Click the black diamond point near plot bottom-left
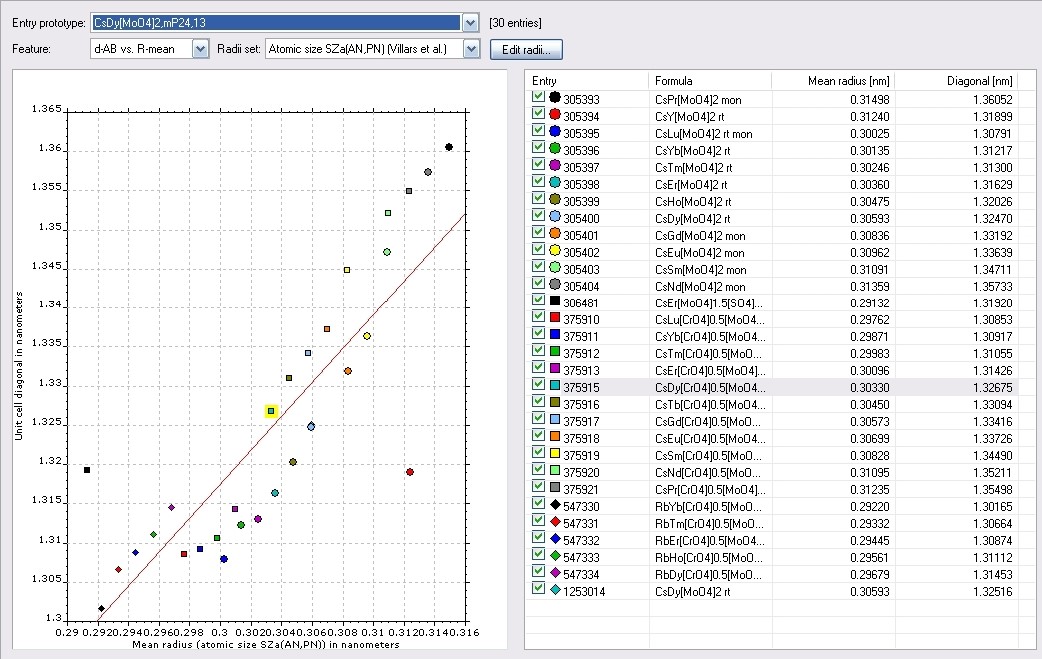This screenshot has height=659, width=1042. click(x=101, y=608)
